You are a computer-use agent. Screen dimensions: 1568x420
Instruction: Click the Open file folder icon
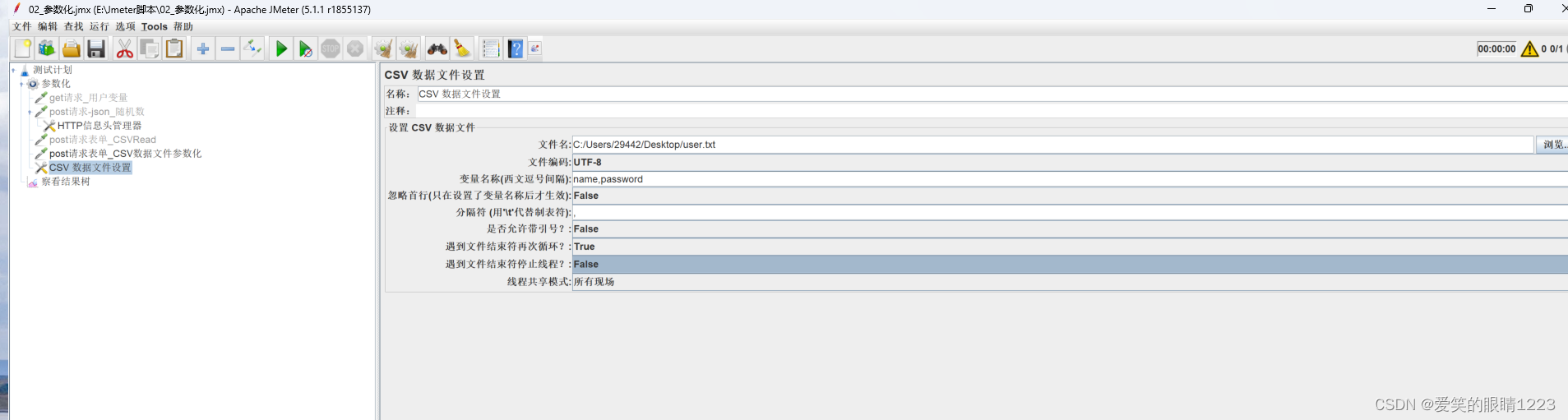(72, 48)
